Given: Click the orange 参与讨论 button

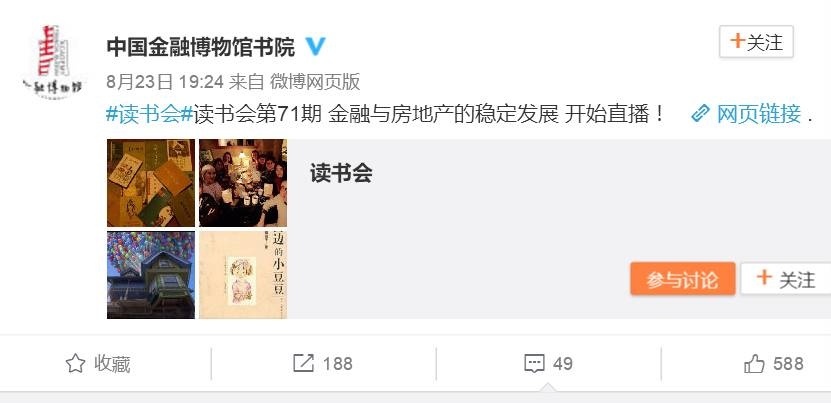Looking at the screenshot, I should tap(683, 279).
